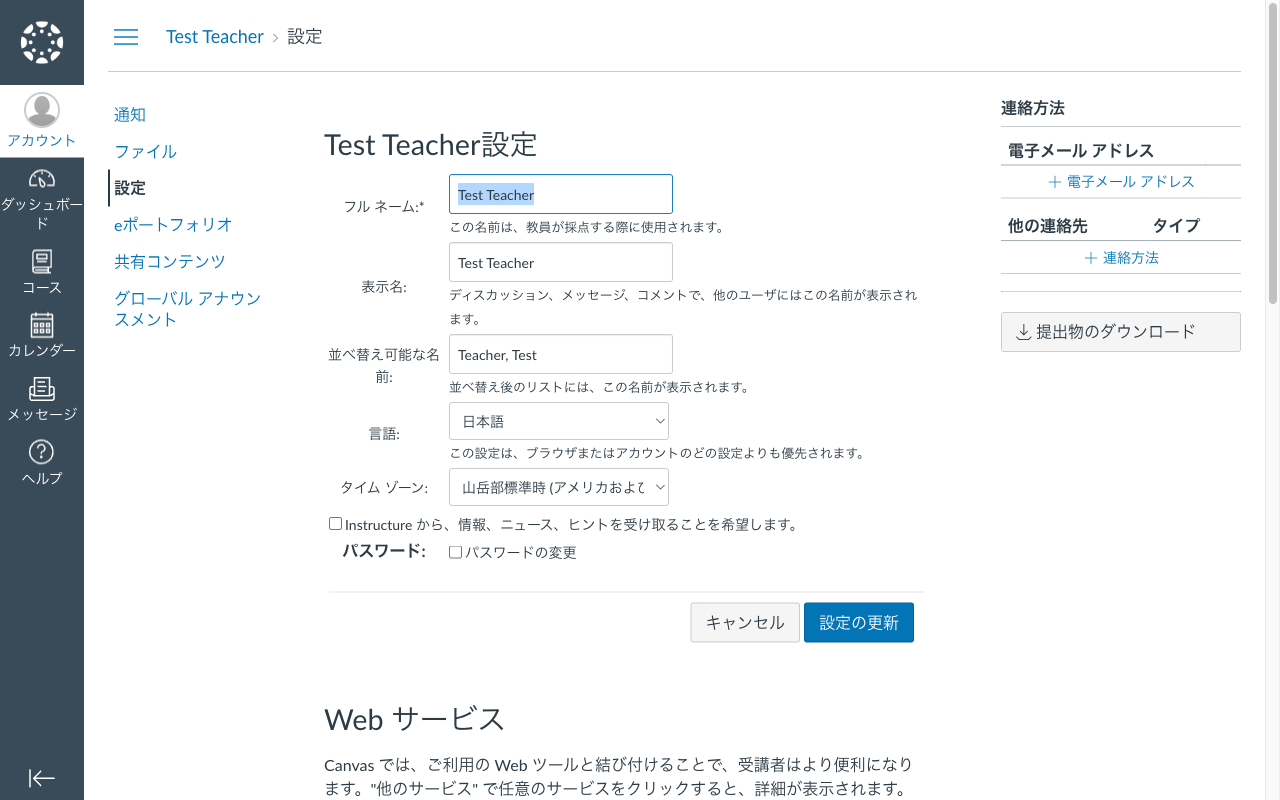Click the フル ネーム input field
The width and height of the screenshot is (1280, 800).
point(560,194)
